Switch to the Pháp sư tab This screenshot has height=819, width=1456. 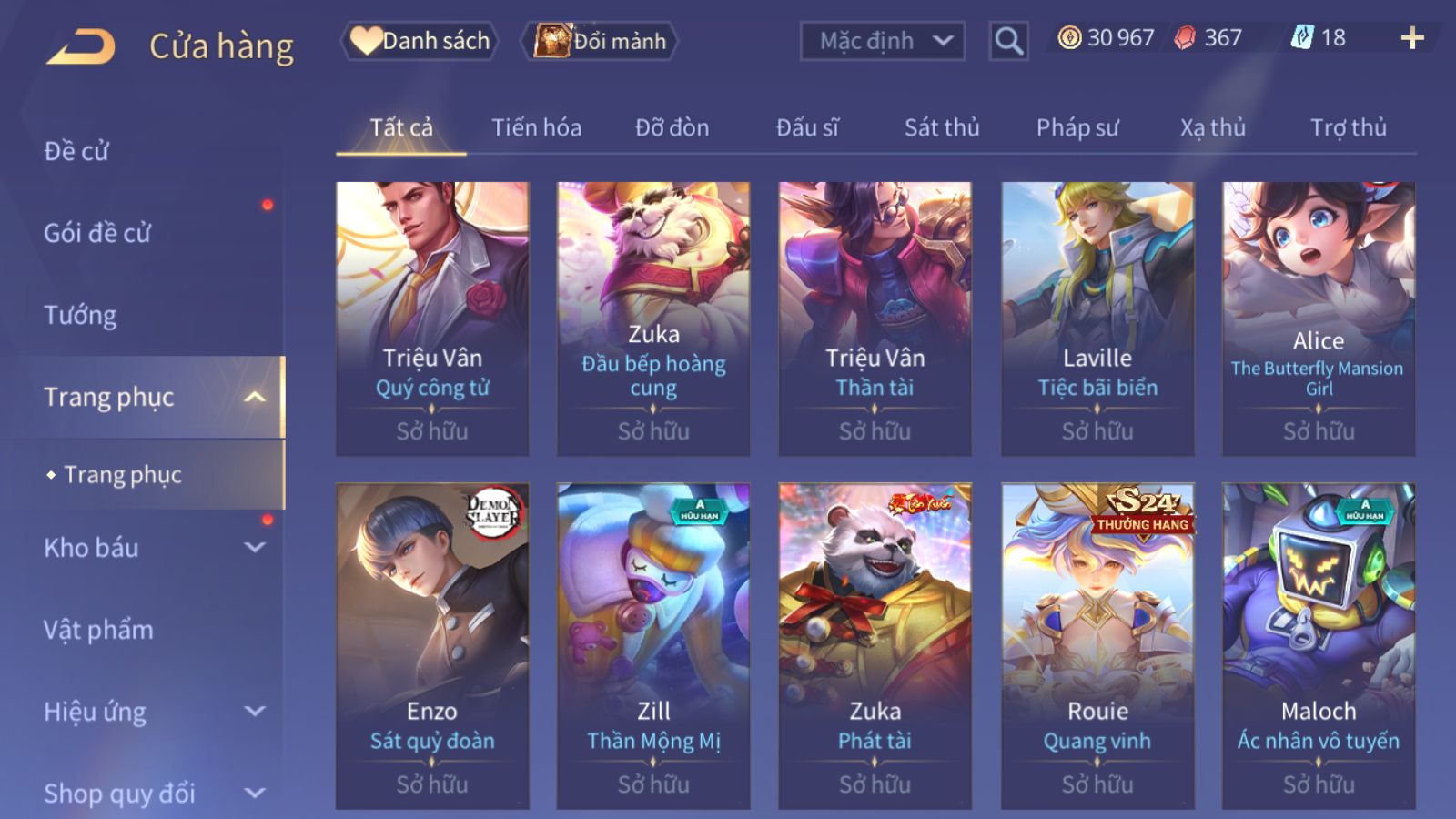(1077, 127)
